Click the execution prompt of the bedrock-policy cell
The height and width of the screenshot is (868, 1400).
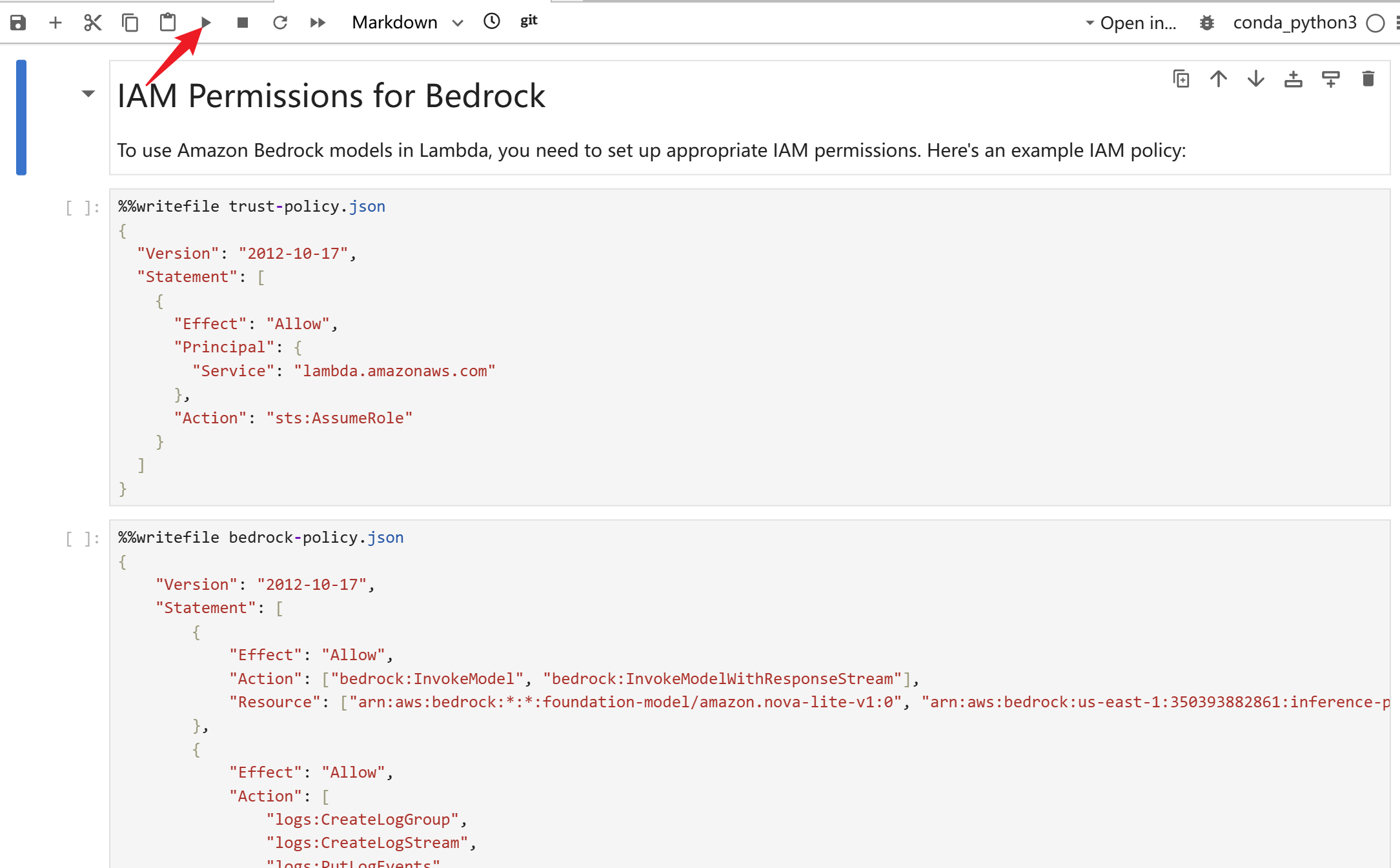pyautogui.click(x=82, y=538)
